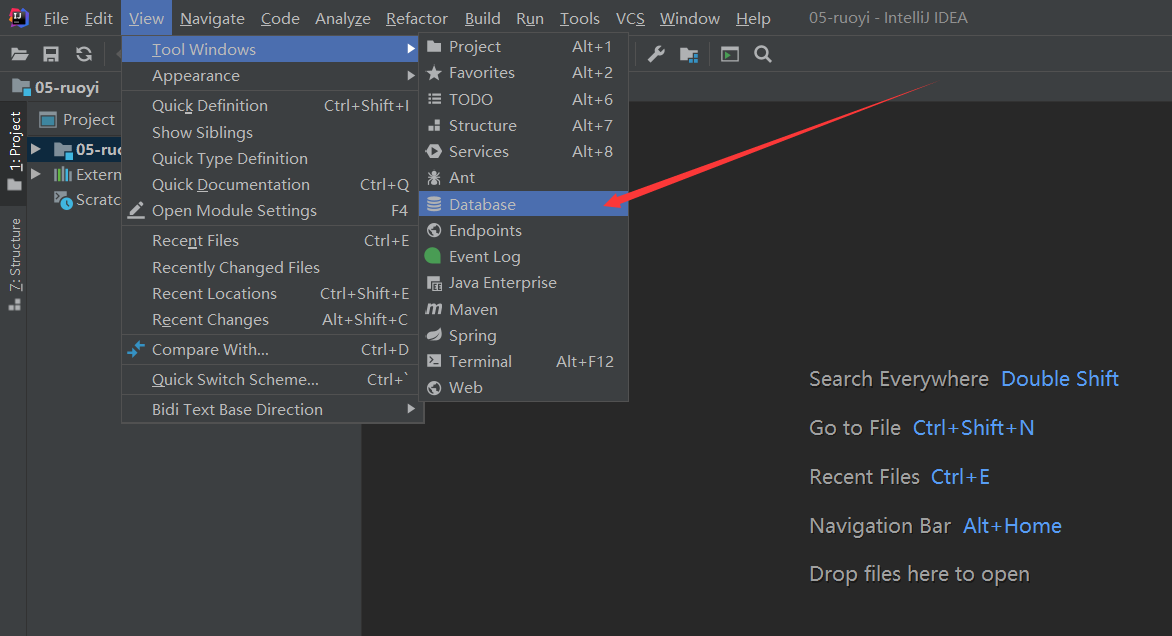Viewport: 1172px width, 636px height.
Task: Click the Open folder toolbar icon
Action: (19, 54)
